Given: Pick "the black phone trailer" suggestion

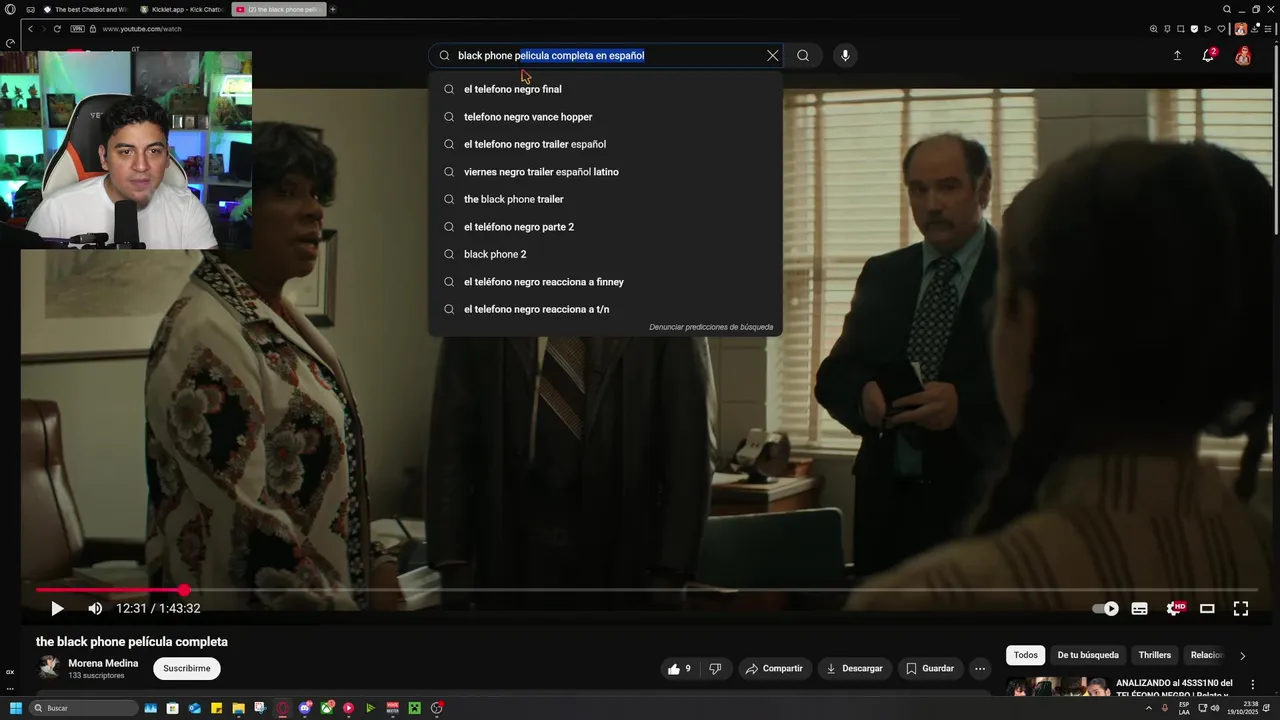Looking at the screenshot, I should (x=605, y=199).
